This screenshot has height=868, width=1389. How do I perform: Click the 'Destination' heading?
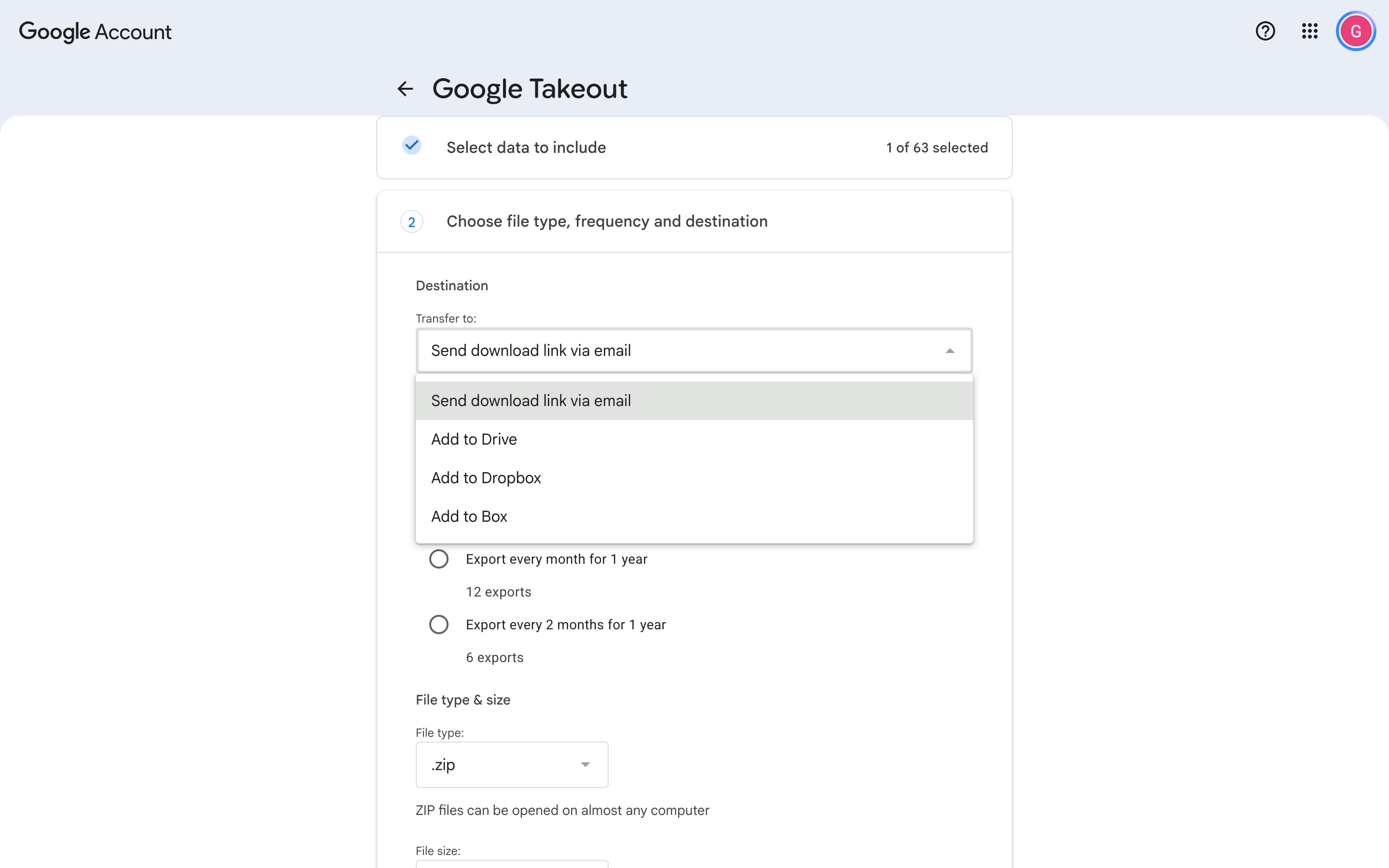452,286
